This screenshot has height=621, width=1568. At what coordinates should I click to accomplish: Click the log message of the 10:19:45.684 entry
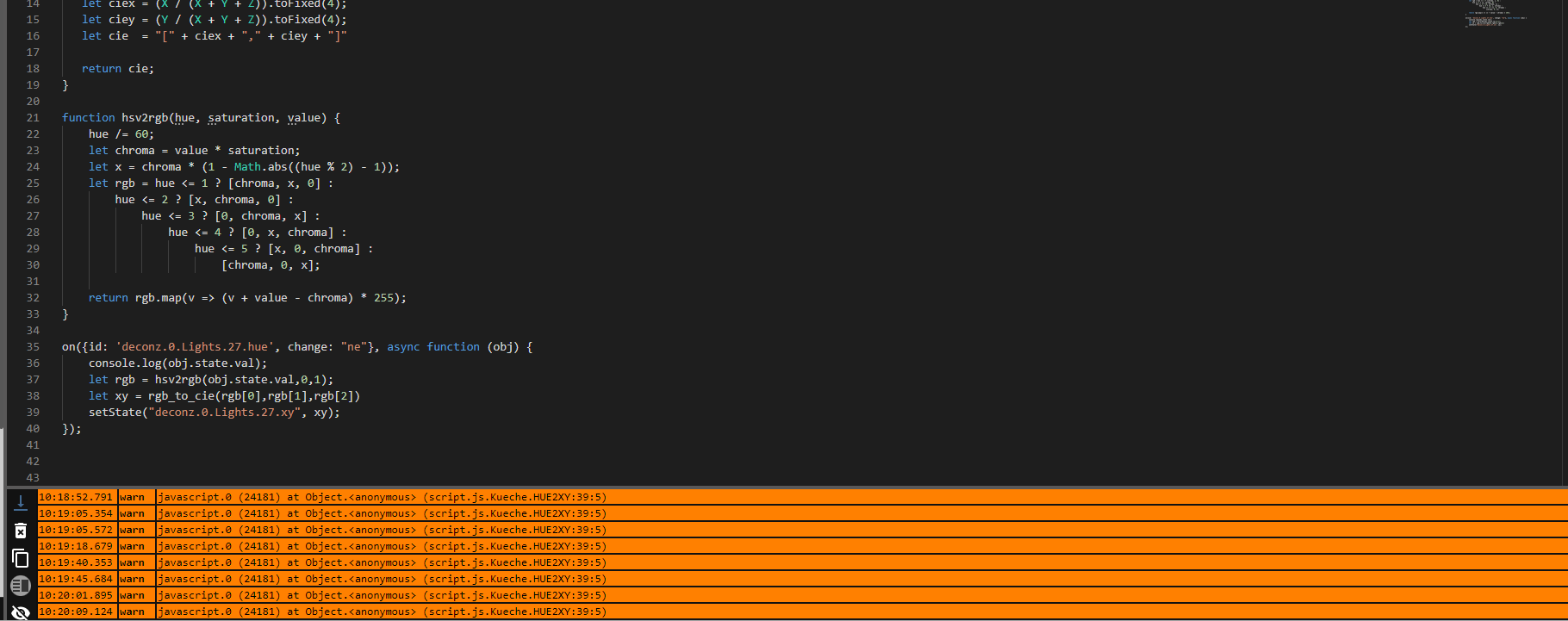click(x=383, y=579)
